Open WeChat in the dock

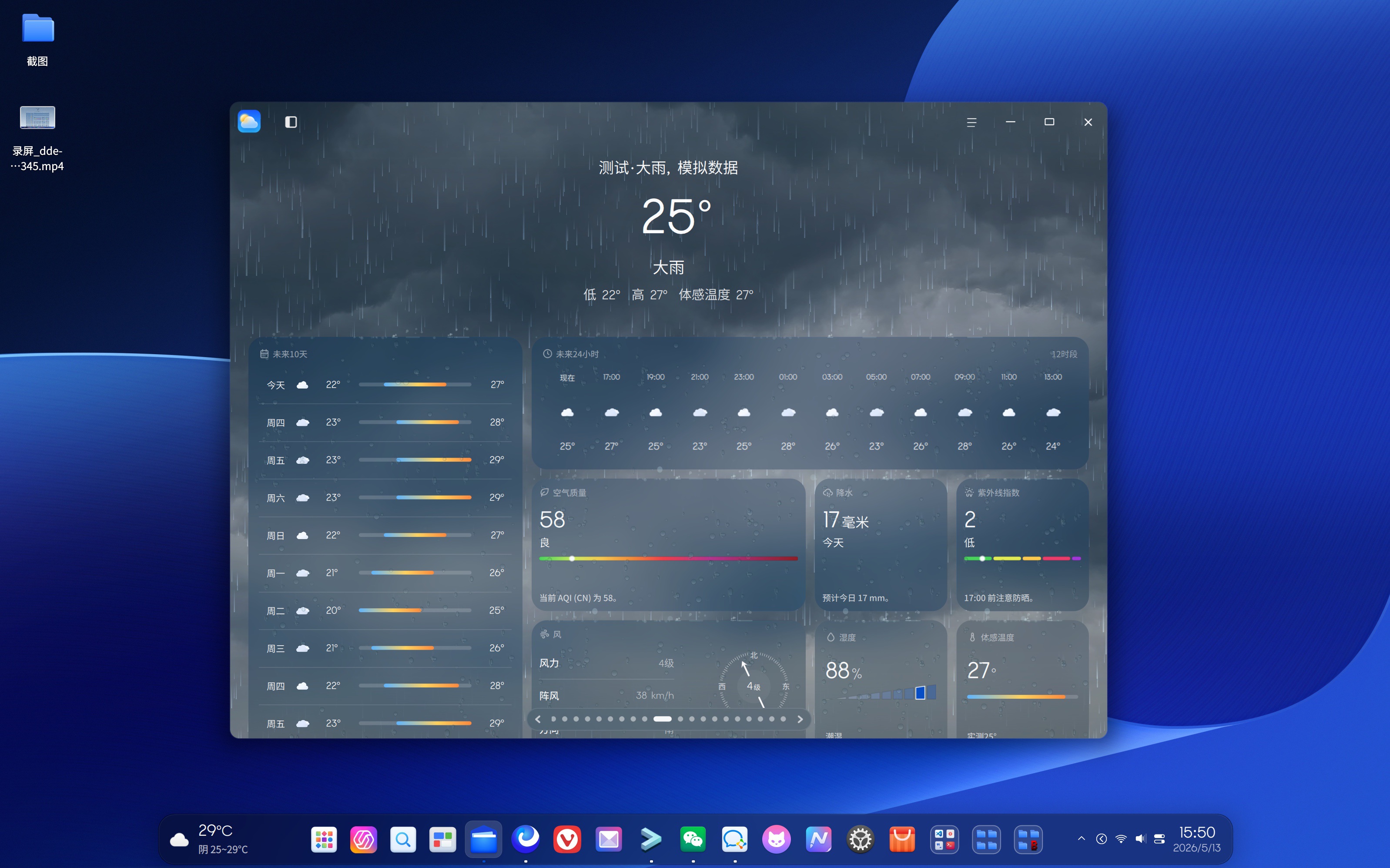(x=693, y=840)
